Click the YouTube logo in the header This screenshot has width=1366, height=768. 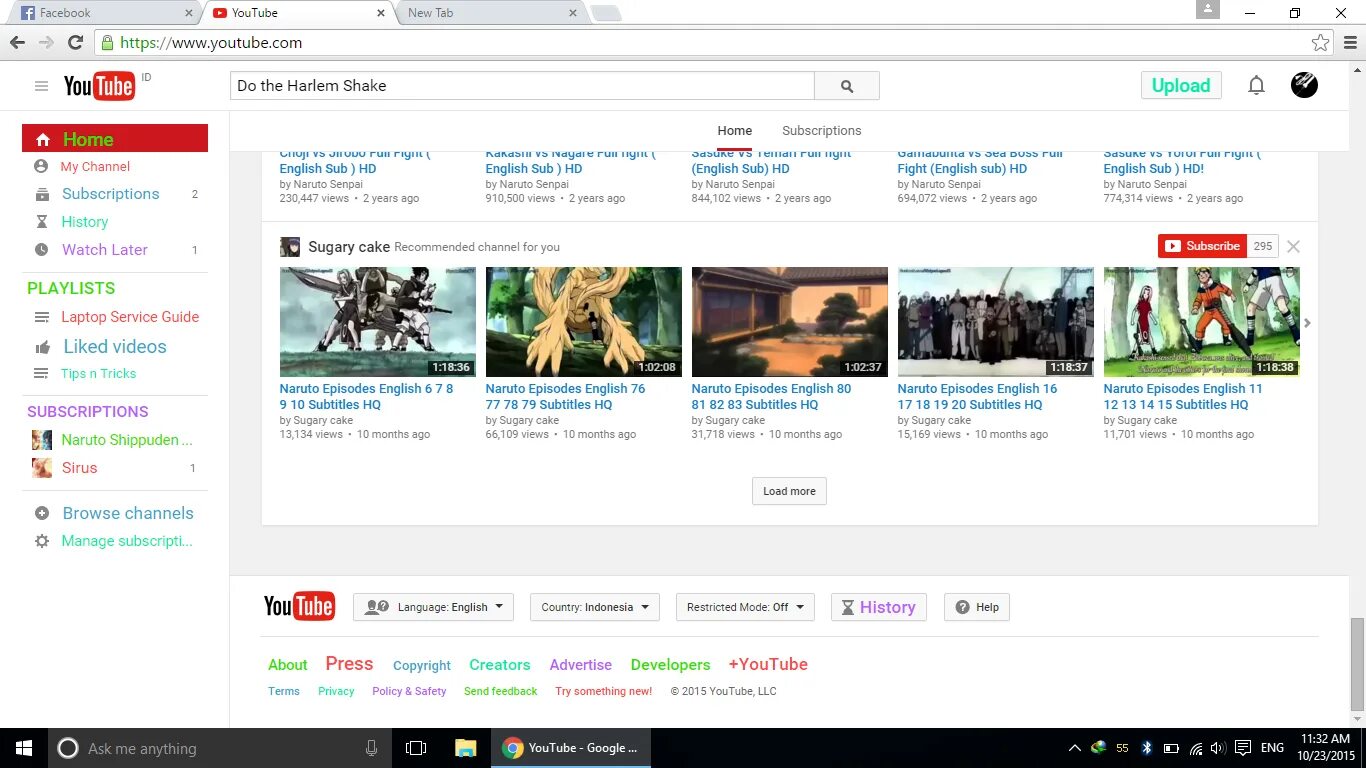coord(99,86)
